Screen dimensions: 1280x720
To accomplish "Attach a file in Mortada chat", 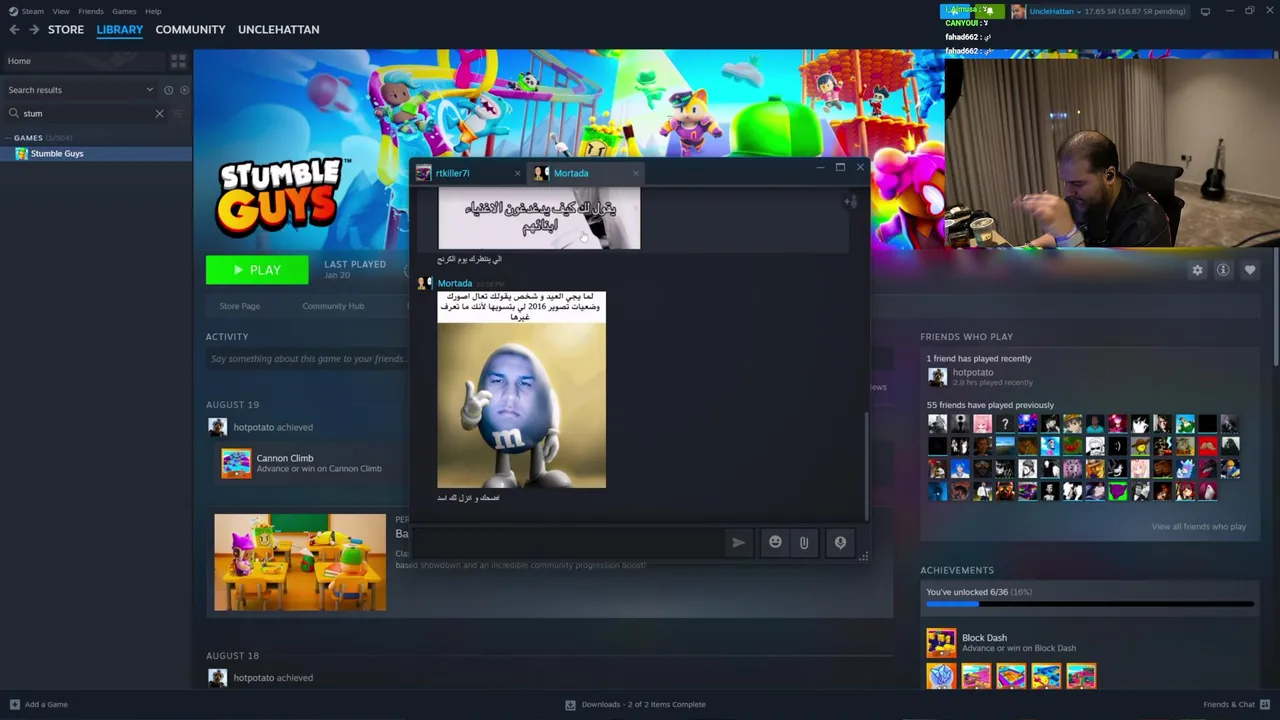I will [x=804, y=542].
